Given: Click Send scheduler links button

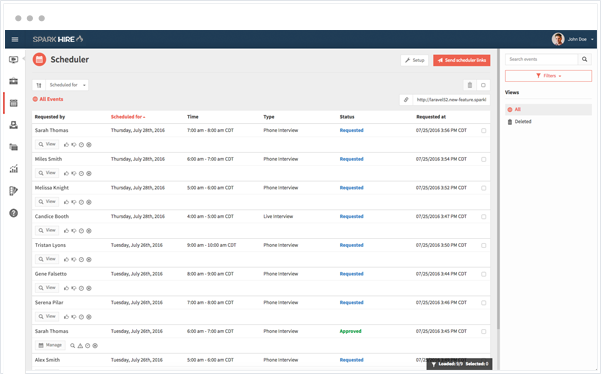Looking at the screenshot, I should point(461,60).
